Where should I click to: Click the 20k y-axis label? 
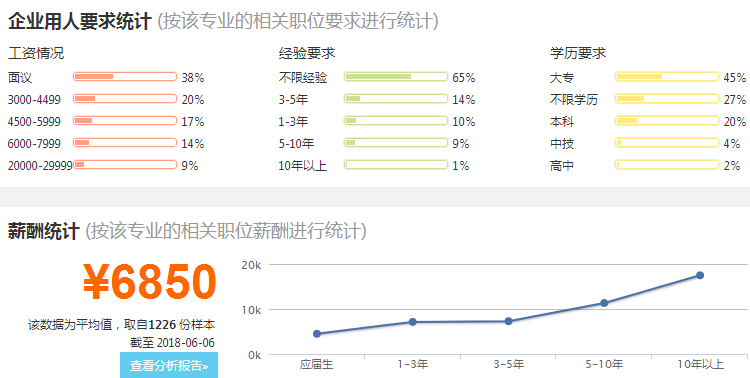tap(251, 265)
